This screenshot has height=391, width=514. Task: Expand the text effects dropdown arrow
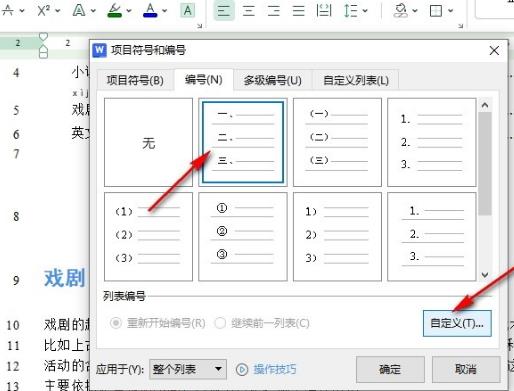tap(93, 11)
